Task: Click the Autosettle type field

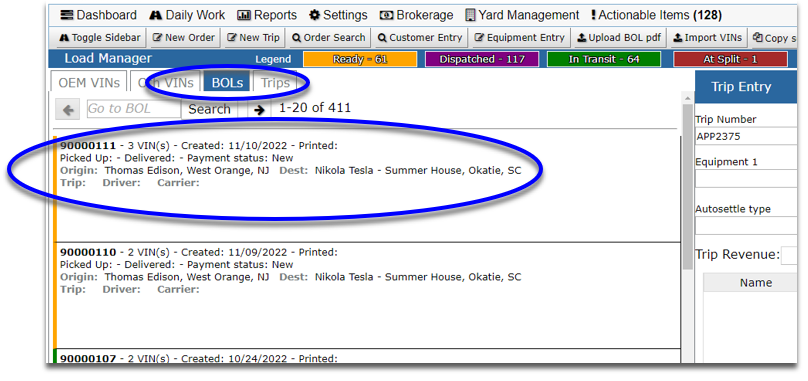Action: (x=746, y=226)
